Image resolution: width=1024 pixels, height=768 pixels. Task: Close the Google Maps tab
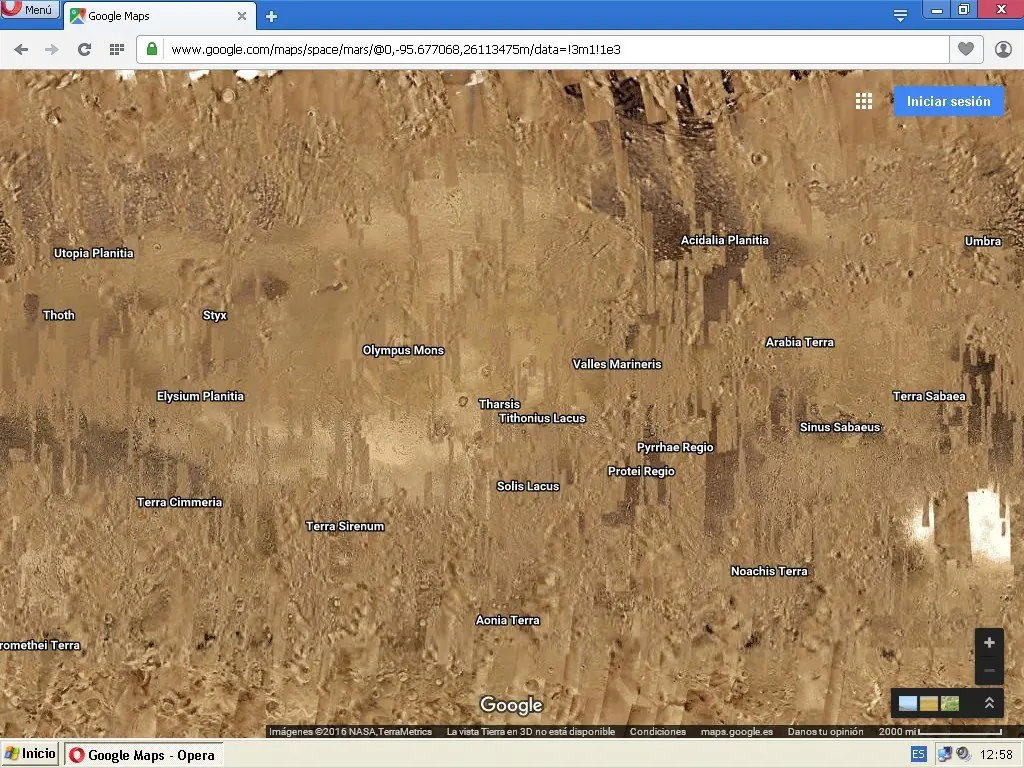[x=242, y=16]
